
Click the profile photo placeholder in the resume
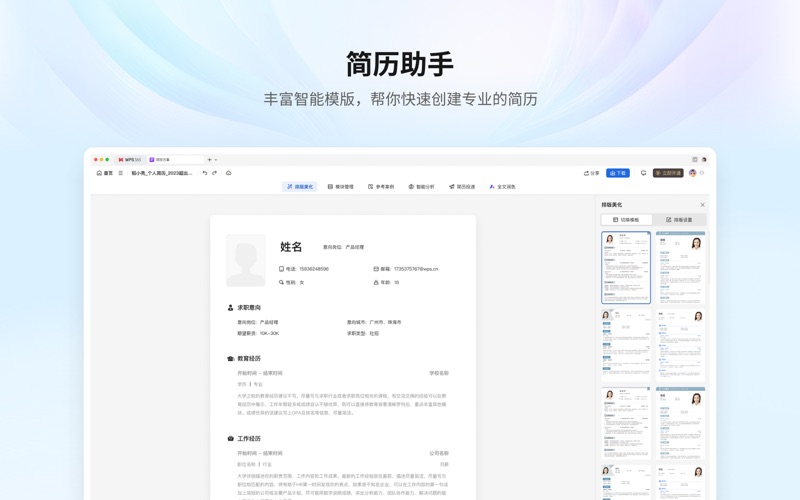pos(246,260)
